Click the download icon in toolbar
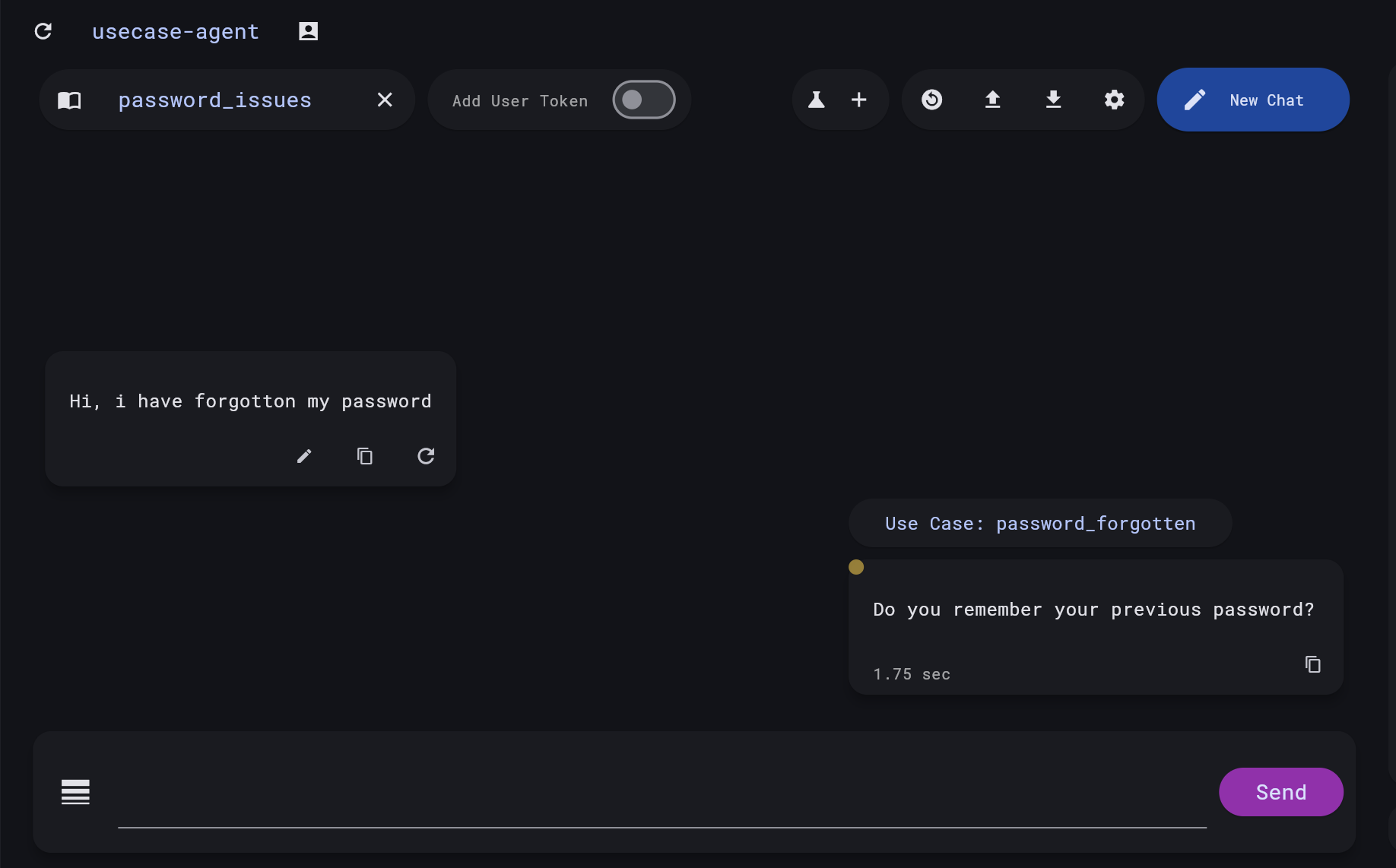This screenshot has width=1396, height=868. (x=1054, y=100)
